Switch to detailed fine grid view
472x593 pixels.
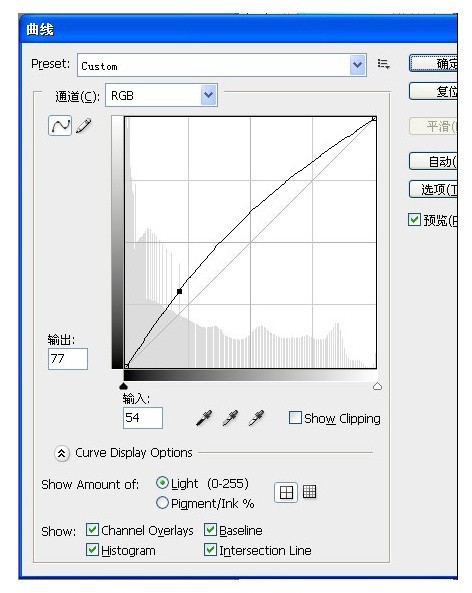coord(309,492)
